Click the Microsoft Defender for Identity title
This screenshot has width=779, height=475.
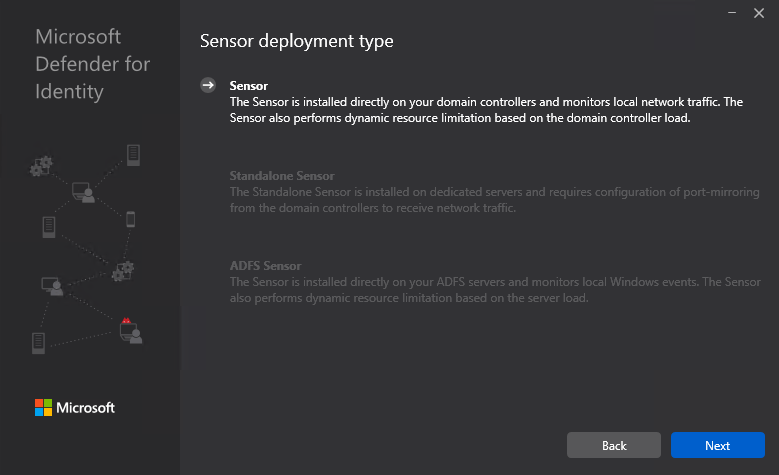click(92, 65)
